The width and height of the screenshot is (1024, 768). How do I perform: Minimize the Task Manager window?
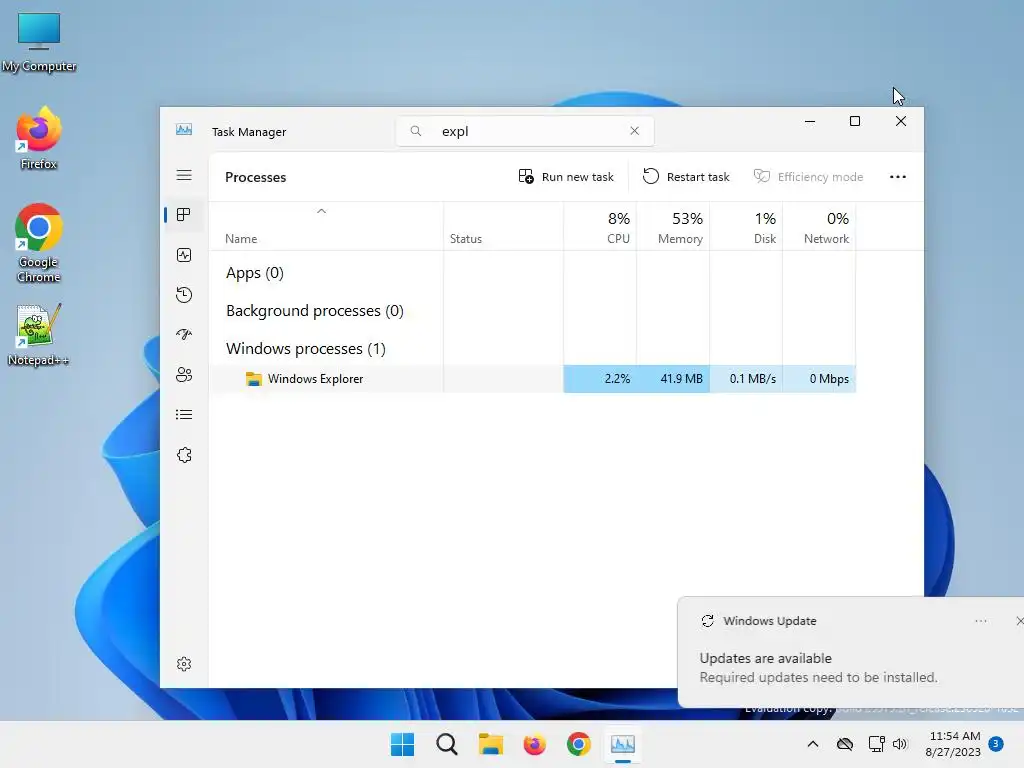point(810,121)
